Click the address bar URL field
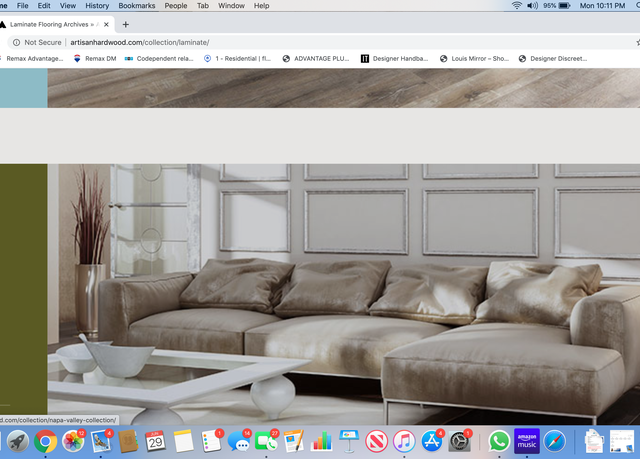Image resolution: width=640 pixels, height=459 pixels. point(140,42)
